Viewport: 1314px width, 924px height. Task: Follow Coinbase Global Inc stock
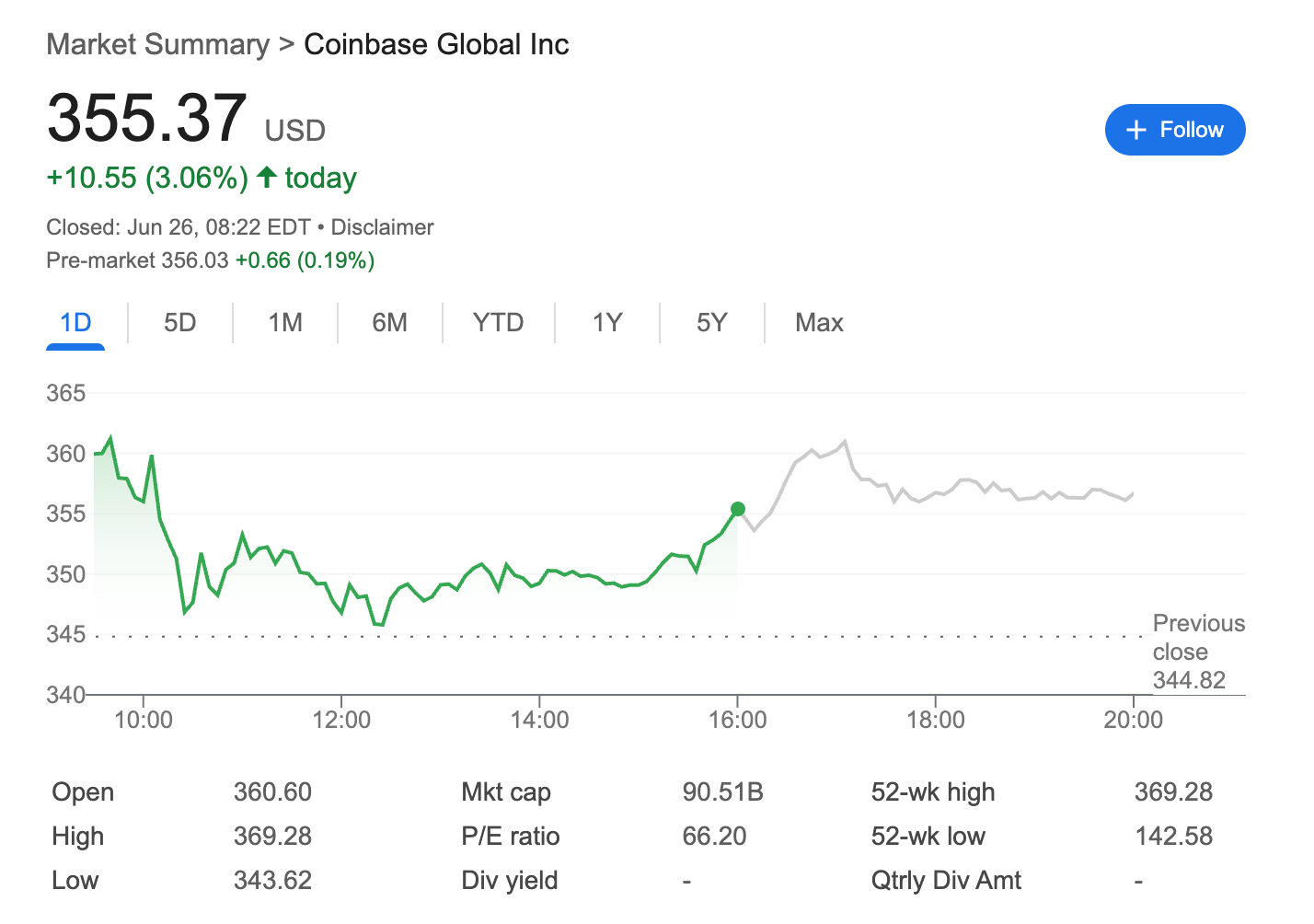(1175, 130)
